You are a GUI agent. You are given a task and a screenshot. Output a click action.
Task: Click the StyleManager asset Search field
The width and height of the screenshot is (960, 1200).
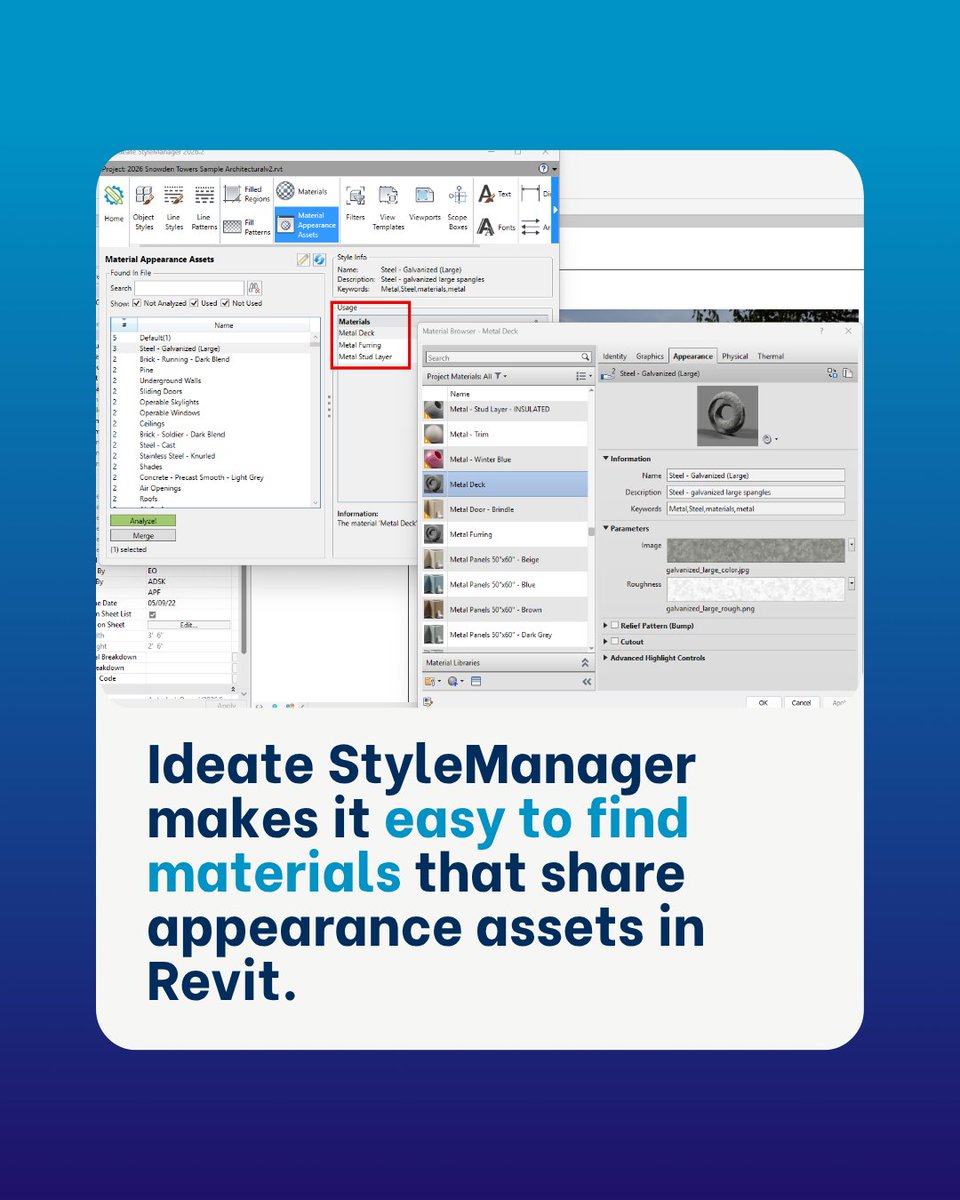[189, 288]
